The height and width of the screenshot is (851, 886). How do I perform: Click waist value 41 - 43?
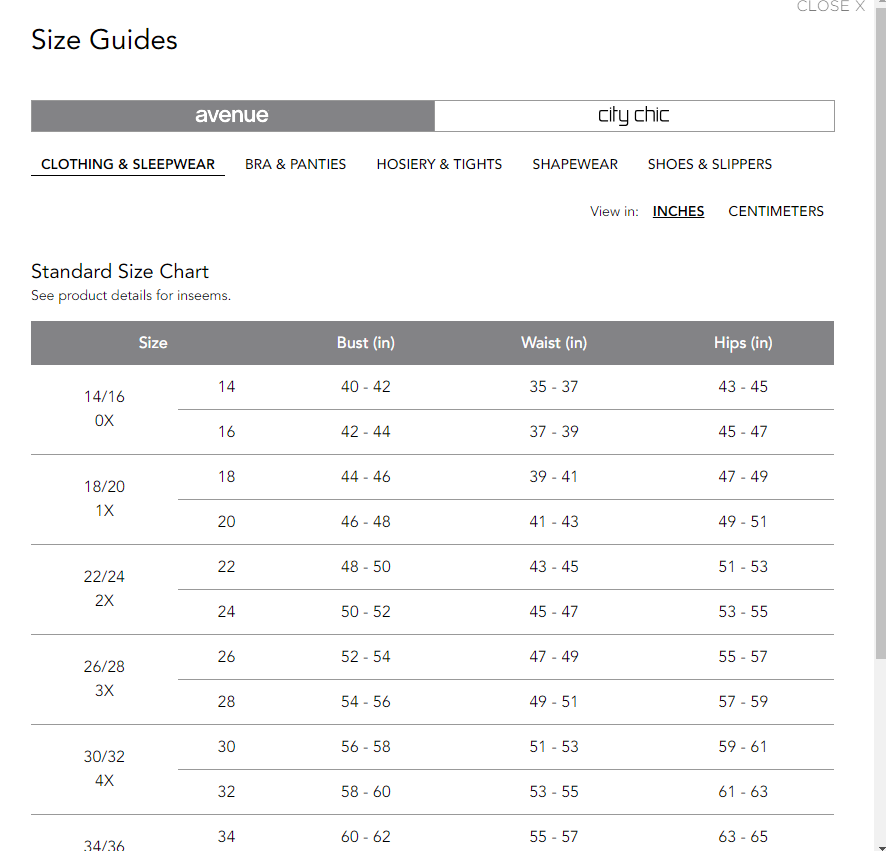(x=554, y=522)
